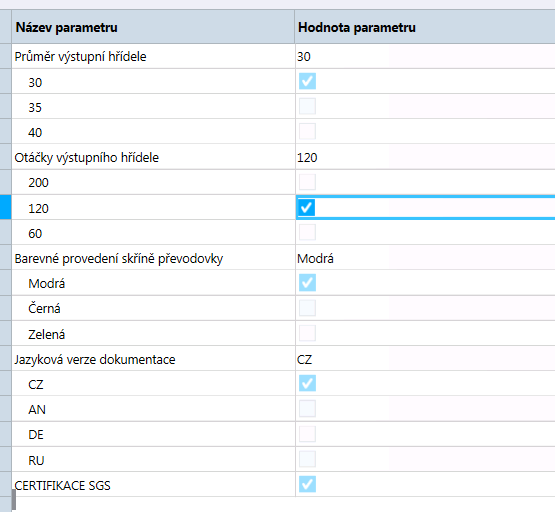Image resolution: width=555 pixels, height=512 pixels.
Task: Click the Název parametru column header
Action: [x=153, y=27]
